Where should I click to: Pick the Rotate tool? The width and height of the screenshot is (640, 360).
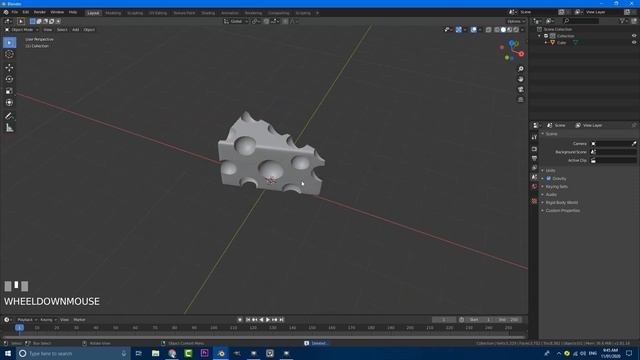coord(9,79)
